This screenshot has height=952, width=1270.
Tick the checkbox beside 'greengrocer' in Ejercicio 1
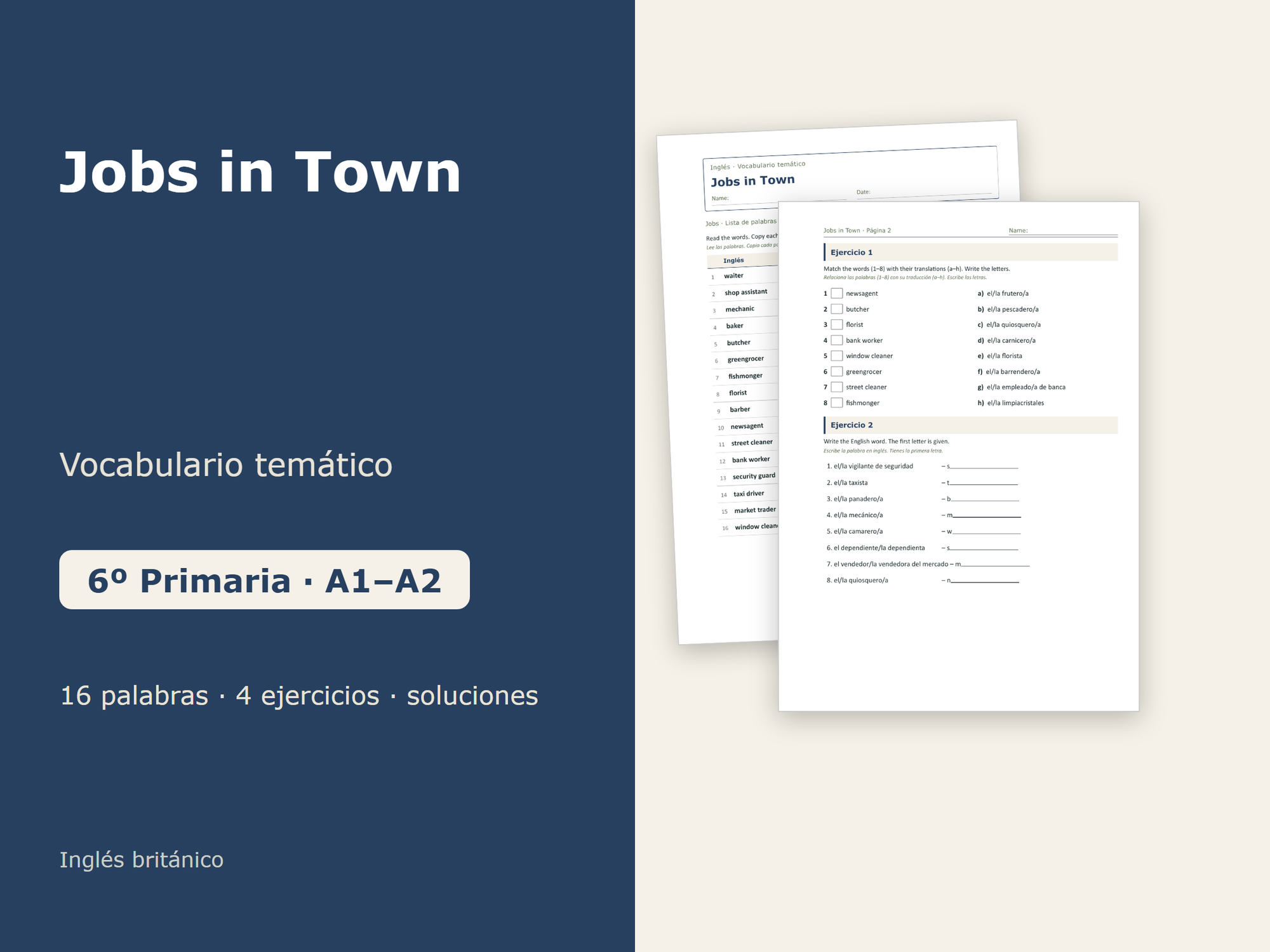[837, 371]
